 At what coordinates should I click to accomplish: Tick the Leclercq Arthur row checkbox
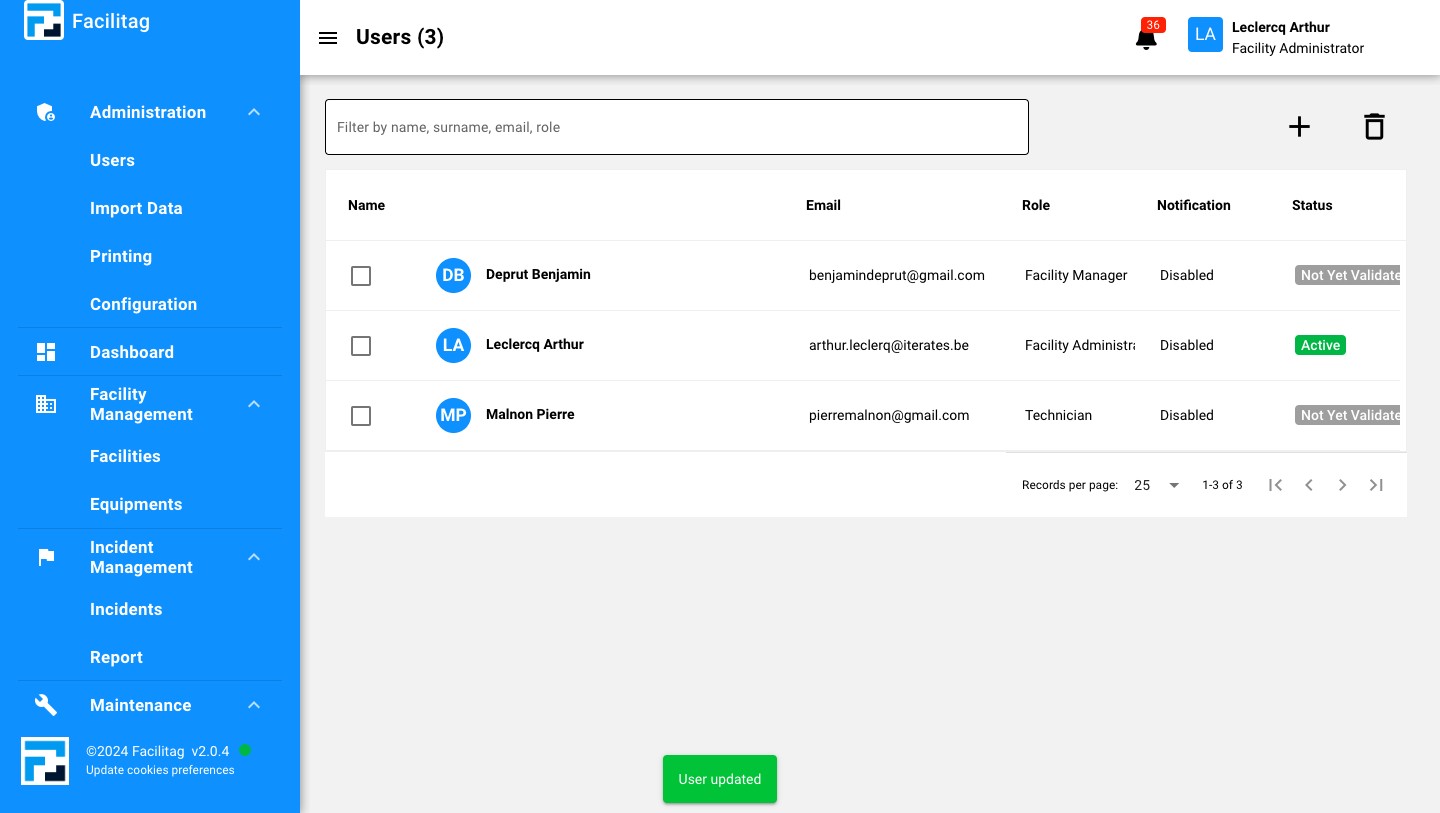[x=361, y=346]
